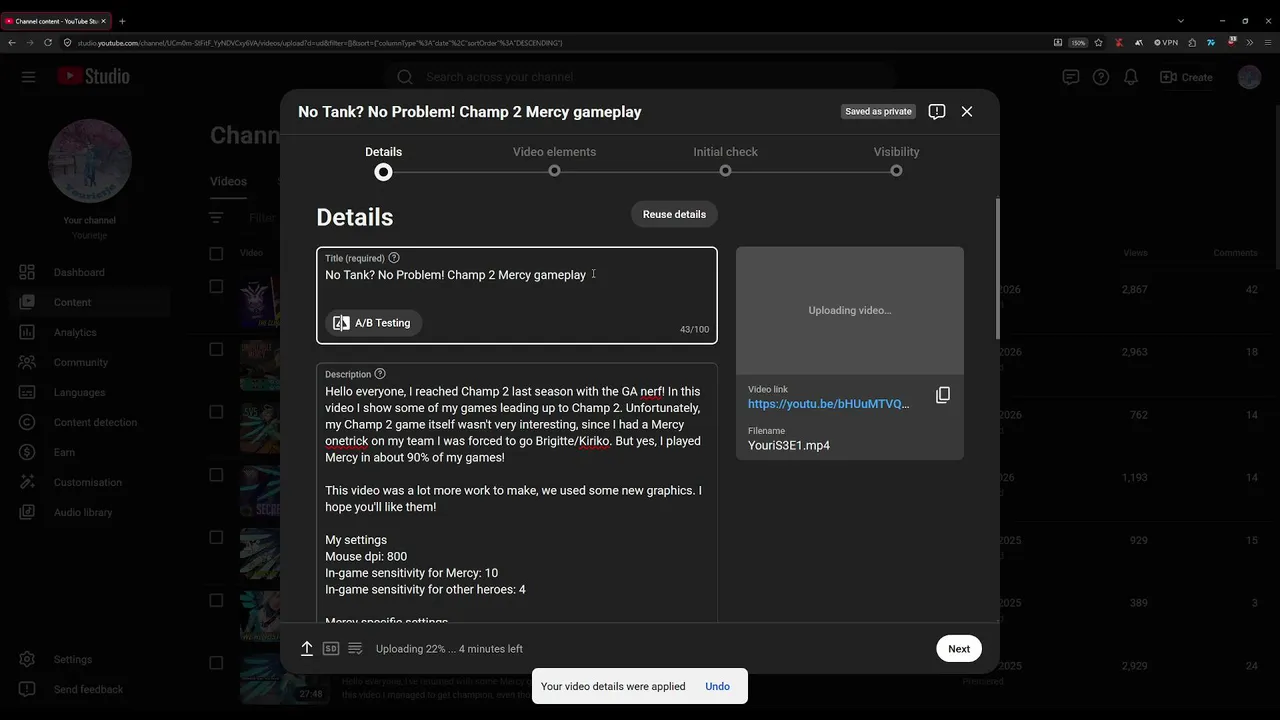Click into the video title field
This screenshot has width=1280, height=720.
[x=517, y=295]
